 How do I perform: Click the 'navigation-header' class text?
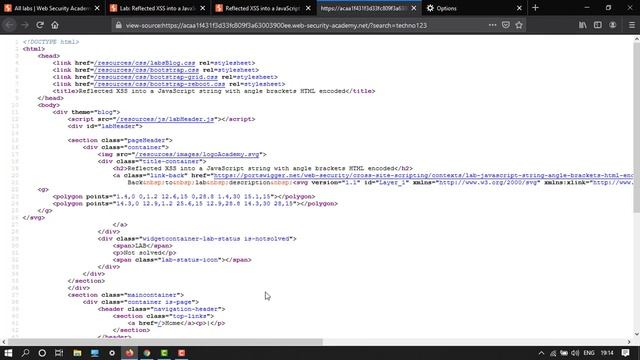pos(187,309)
